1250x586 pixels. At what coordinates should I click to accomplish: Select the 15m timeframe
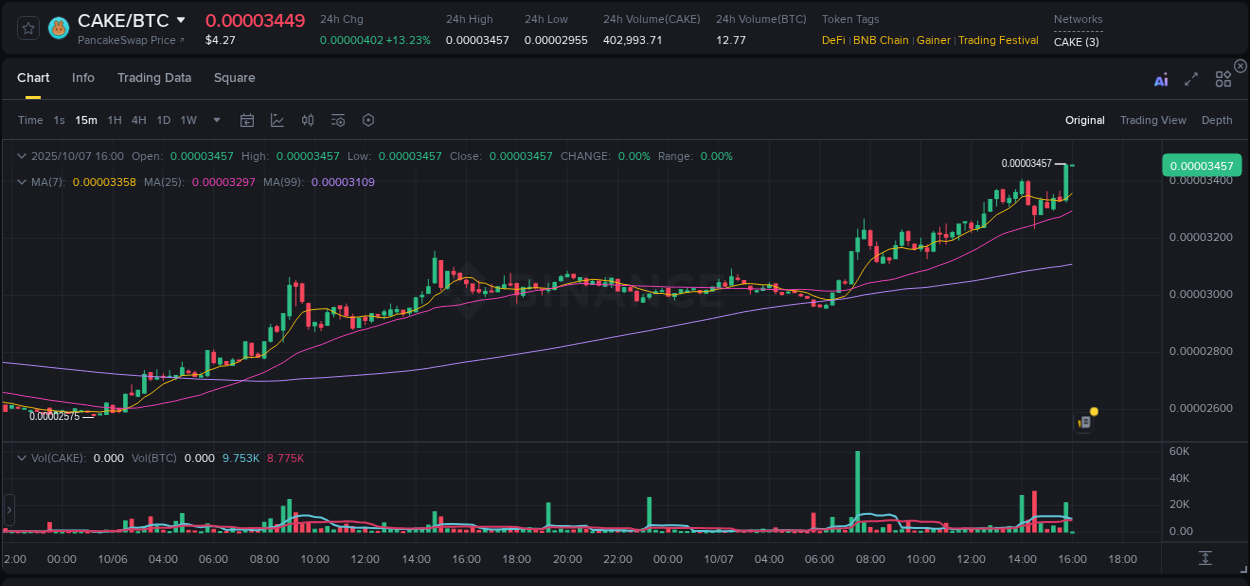[86, 120]
